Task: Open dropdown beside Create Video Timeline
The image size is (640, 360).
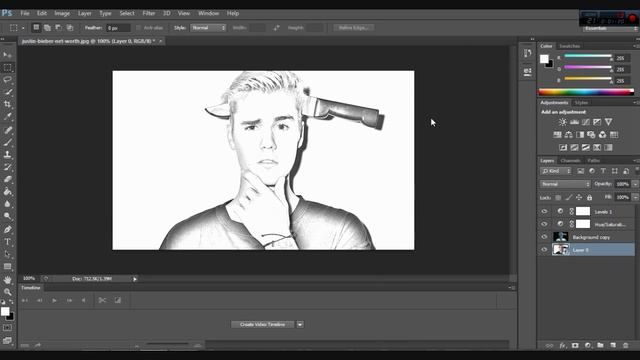Action: point(300,324)
